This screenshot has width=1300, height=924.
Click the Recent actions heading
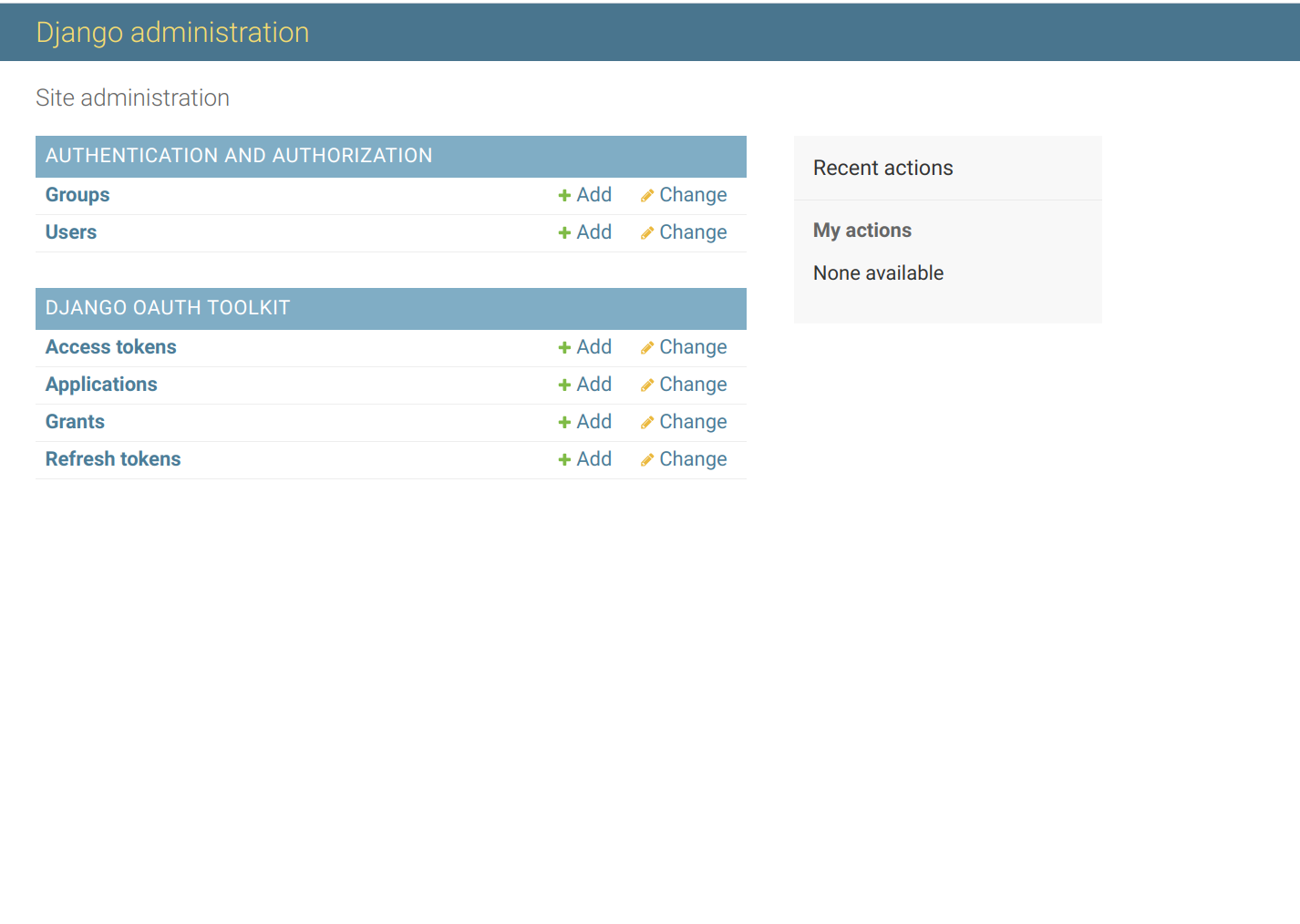point(882,169)
